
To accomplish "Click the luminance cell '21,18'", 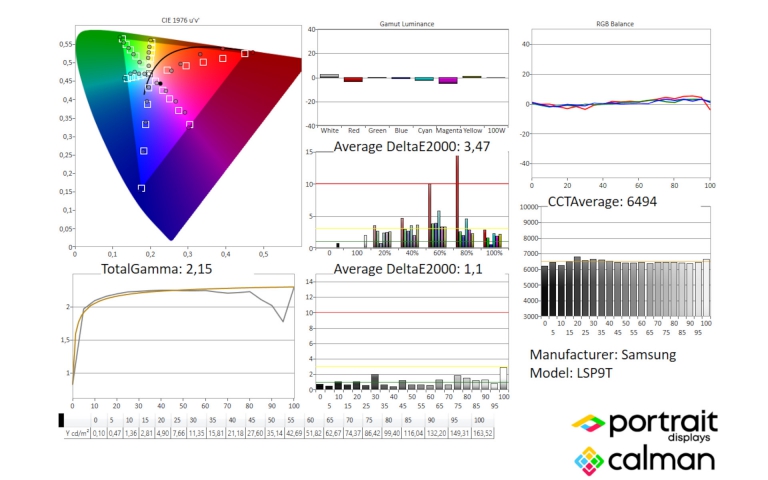I will coord(235,433).
